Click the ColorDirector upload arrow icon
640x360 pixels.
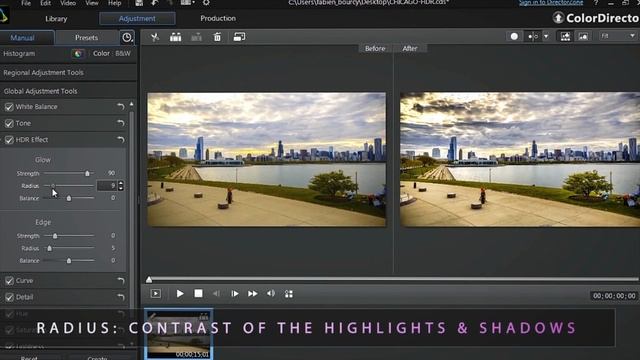click(558, 18)
